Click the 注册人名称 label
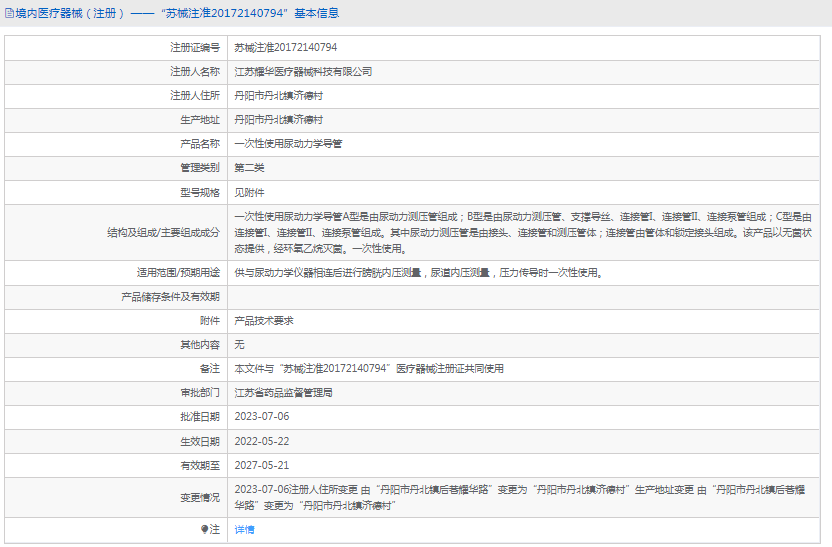Image resolution: width=832 pixels, height=547 pixels. (195, 72)
